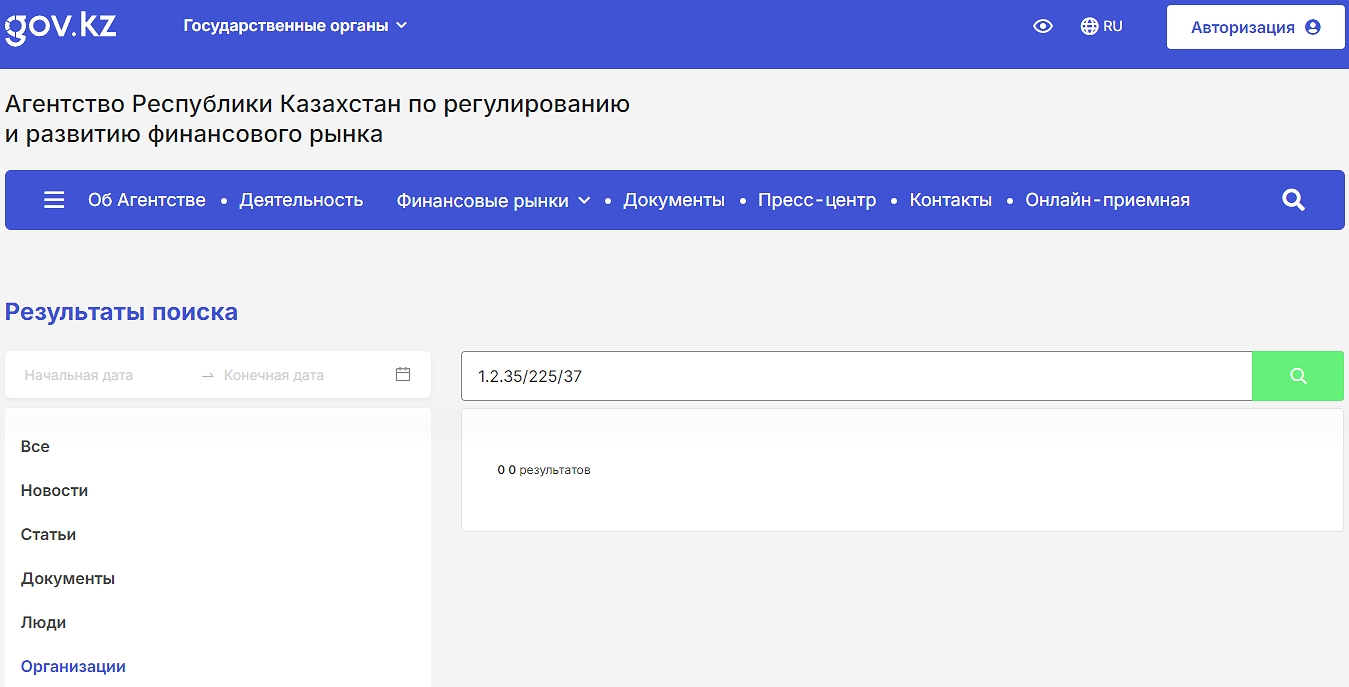This screenshot has width=1349, height=687.
Task: Open the Об Агентстве menu item
Action: (147, 200)
